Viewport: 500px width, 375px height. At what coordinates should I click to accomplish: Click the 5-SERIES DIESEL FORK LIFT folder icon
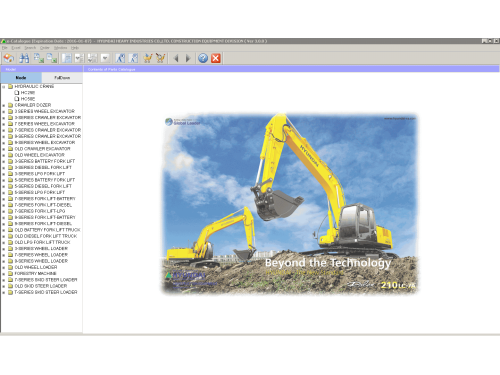10,186
